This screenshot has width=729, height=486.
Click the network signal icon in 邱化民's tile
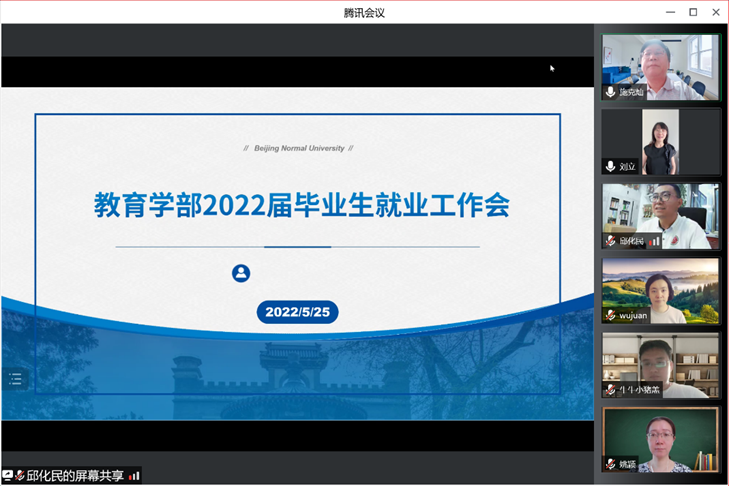point(656,241)
